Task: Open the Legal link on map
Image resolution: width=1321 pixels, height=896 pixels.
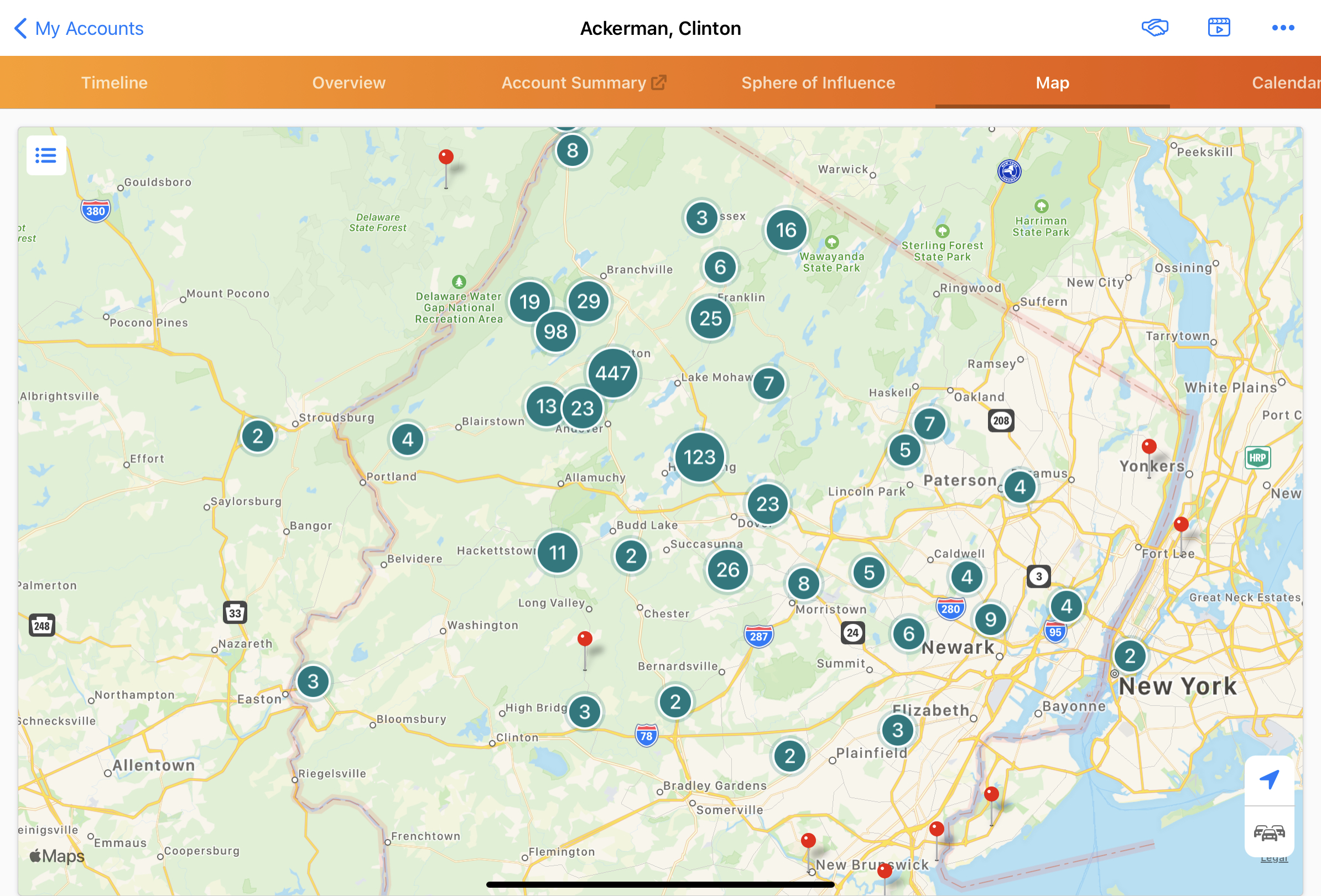Action: 1274,859
